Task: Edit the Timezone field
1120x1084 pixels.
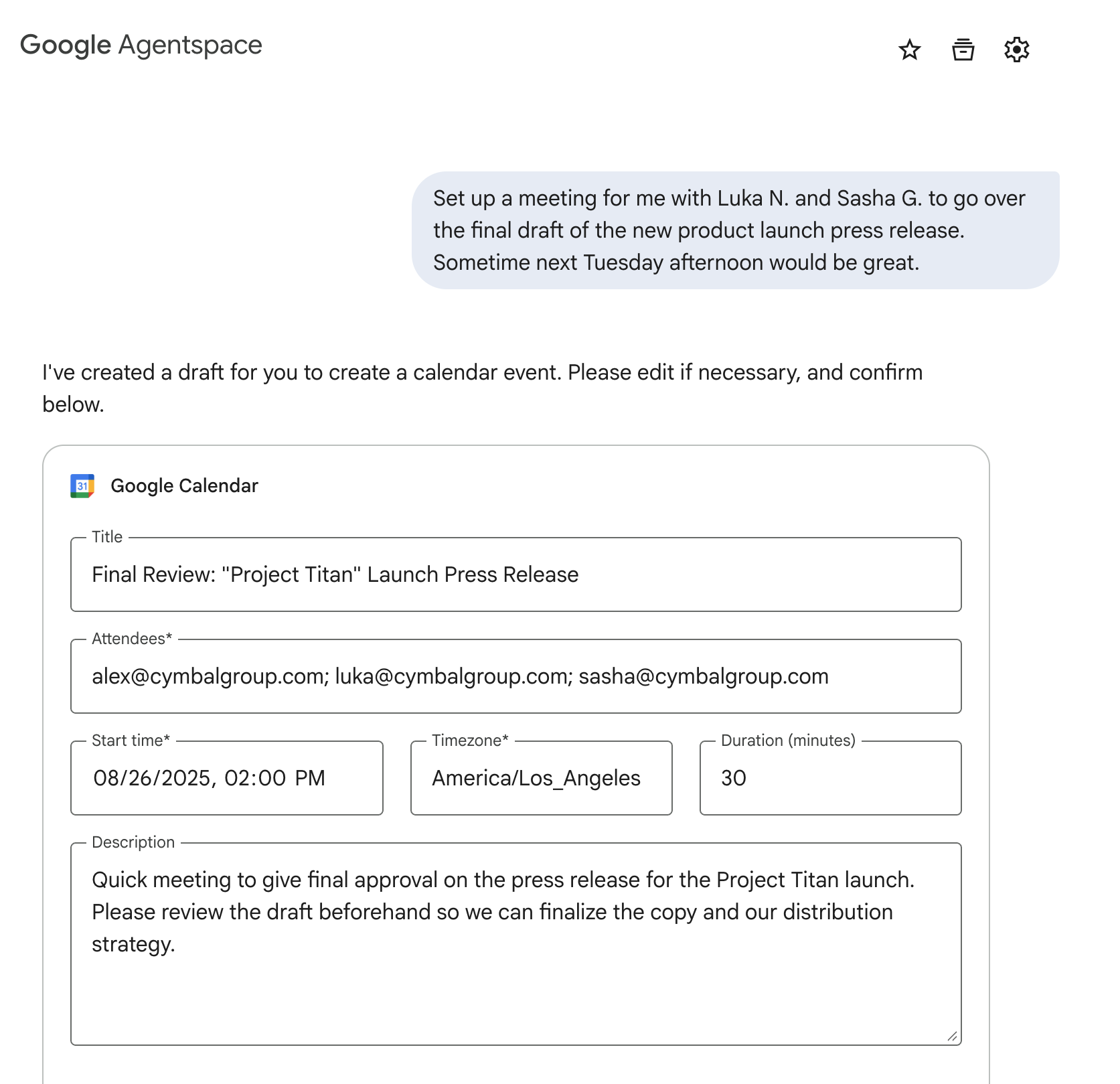Action: [541, 778]
